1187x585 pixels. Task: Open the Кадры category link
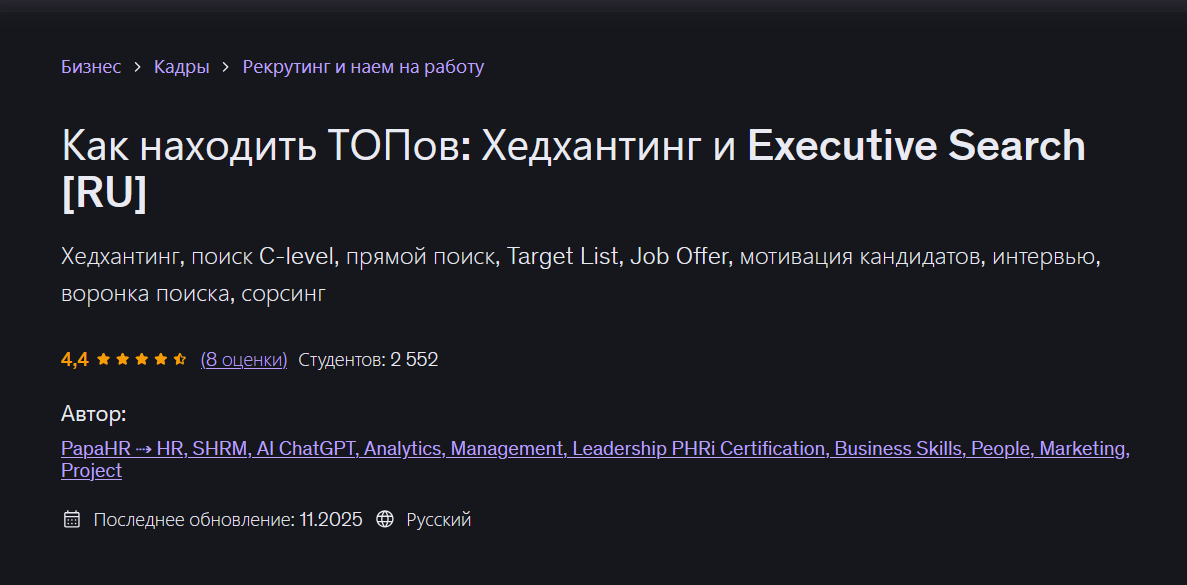182,66
